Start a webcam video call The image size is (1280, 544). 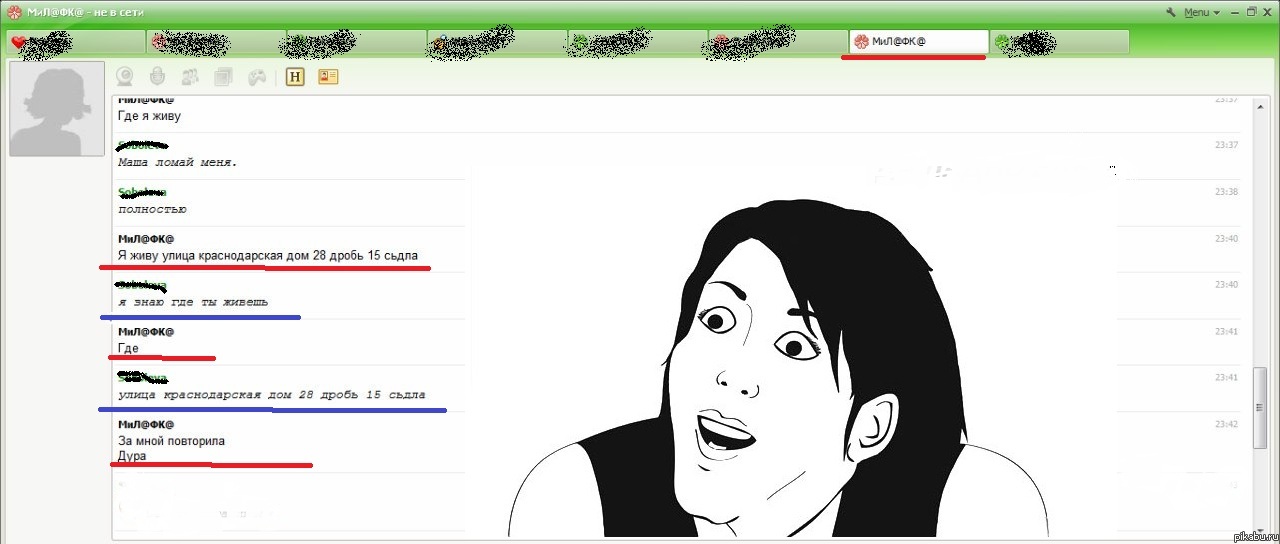[126, 76]
